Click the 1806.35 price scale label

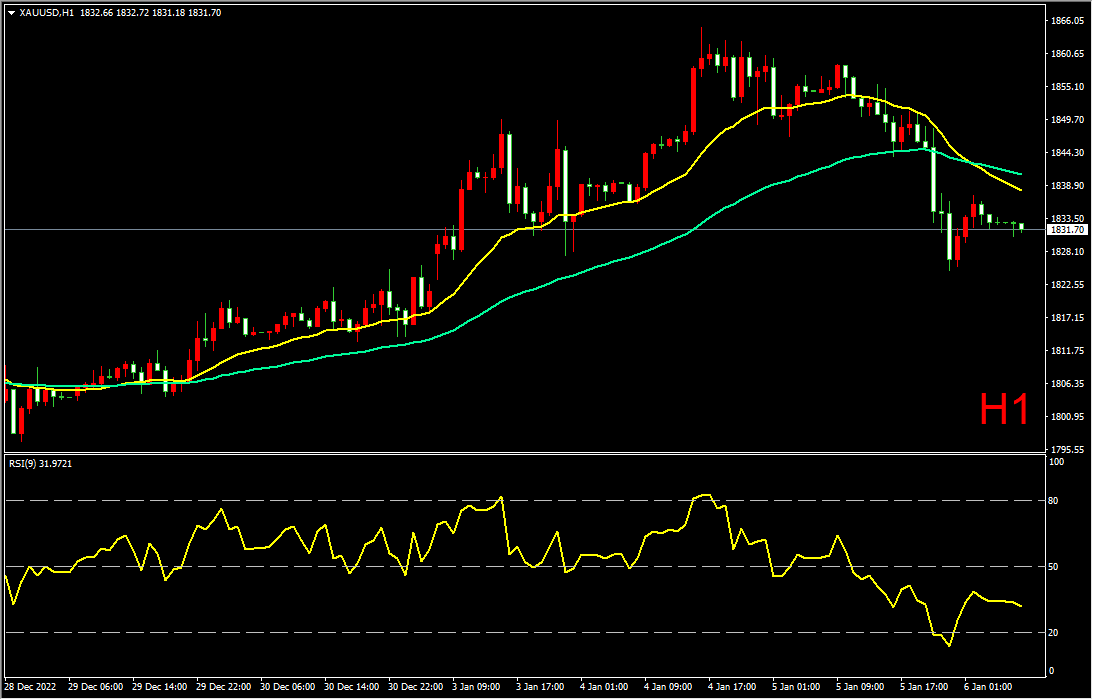[1067, 384]
